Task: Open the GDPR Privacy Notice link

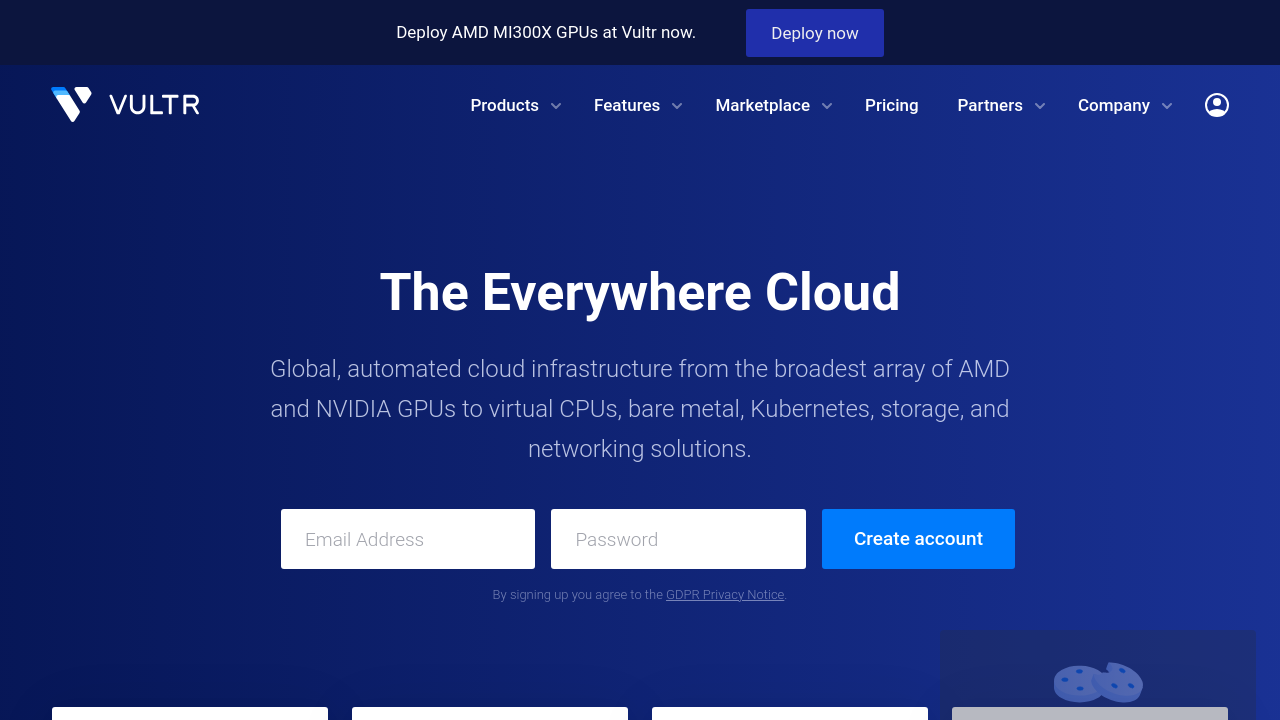Action: [725, 595]
